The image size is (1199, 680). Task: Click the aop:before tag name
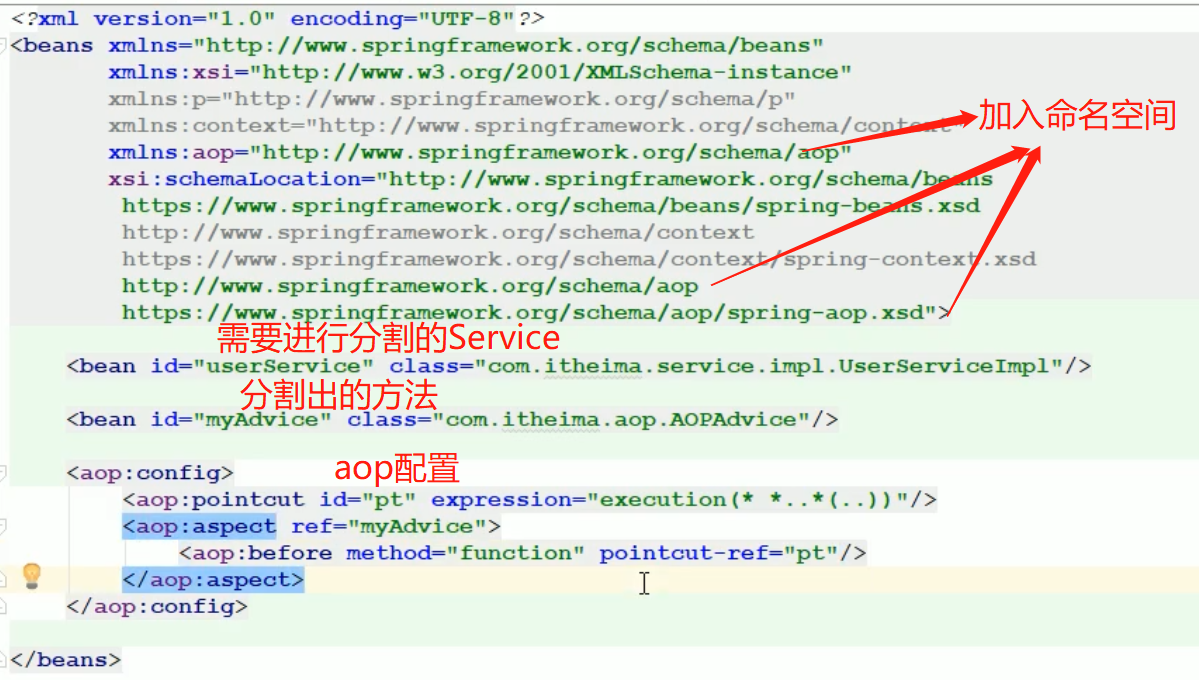262,553
